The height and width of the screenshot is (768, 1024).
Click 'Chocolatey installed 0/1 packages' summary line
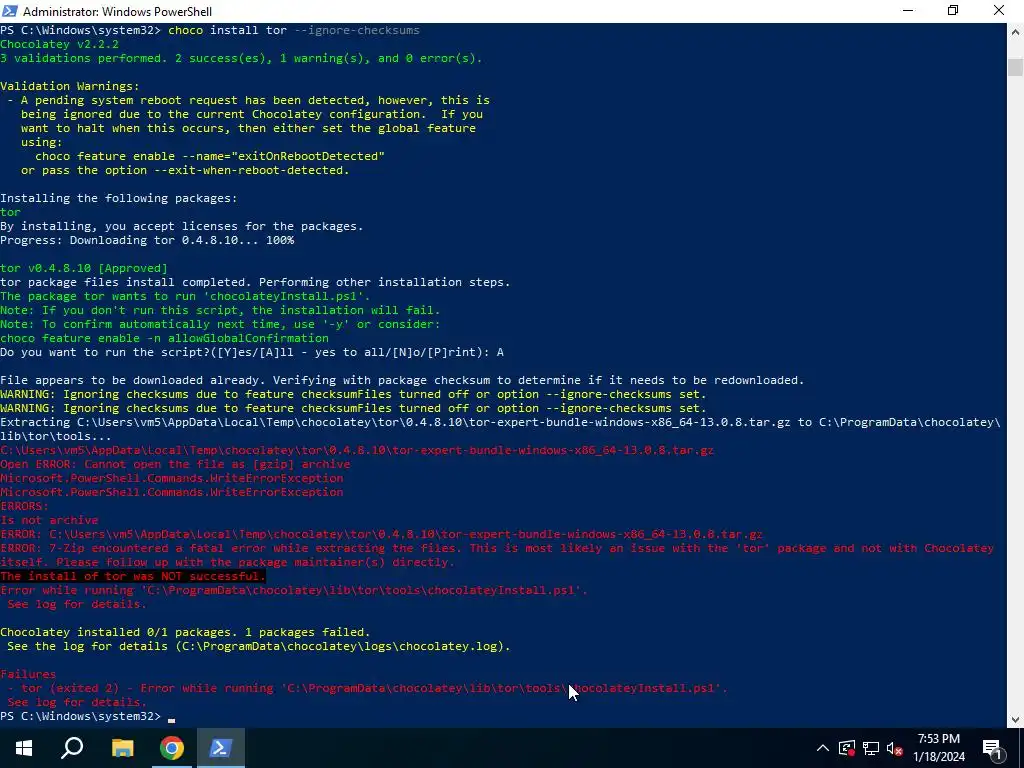185,632
